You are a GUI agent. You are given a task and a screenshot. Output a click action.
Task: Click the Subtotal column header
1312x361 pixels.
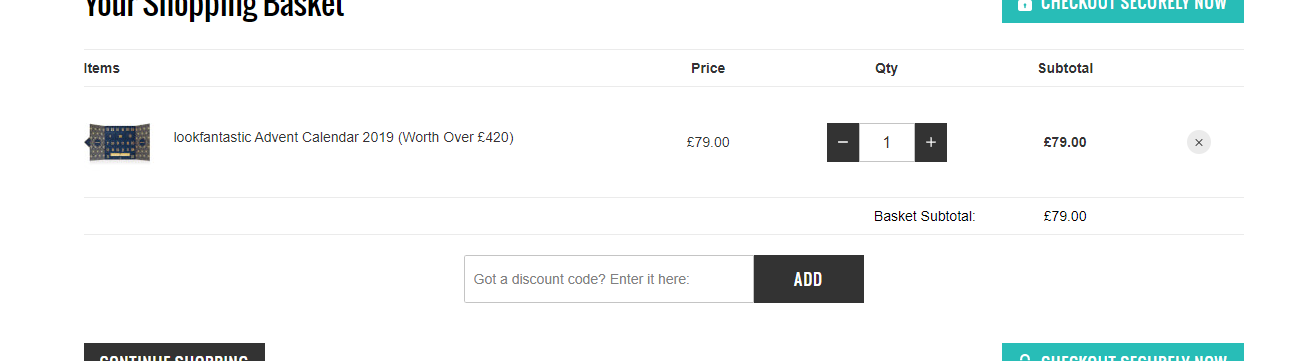(x=1065, y=68)
